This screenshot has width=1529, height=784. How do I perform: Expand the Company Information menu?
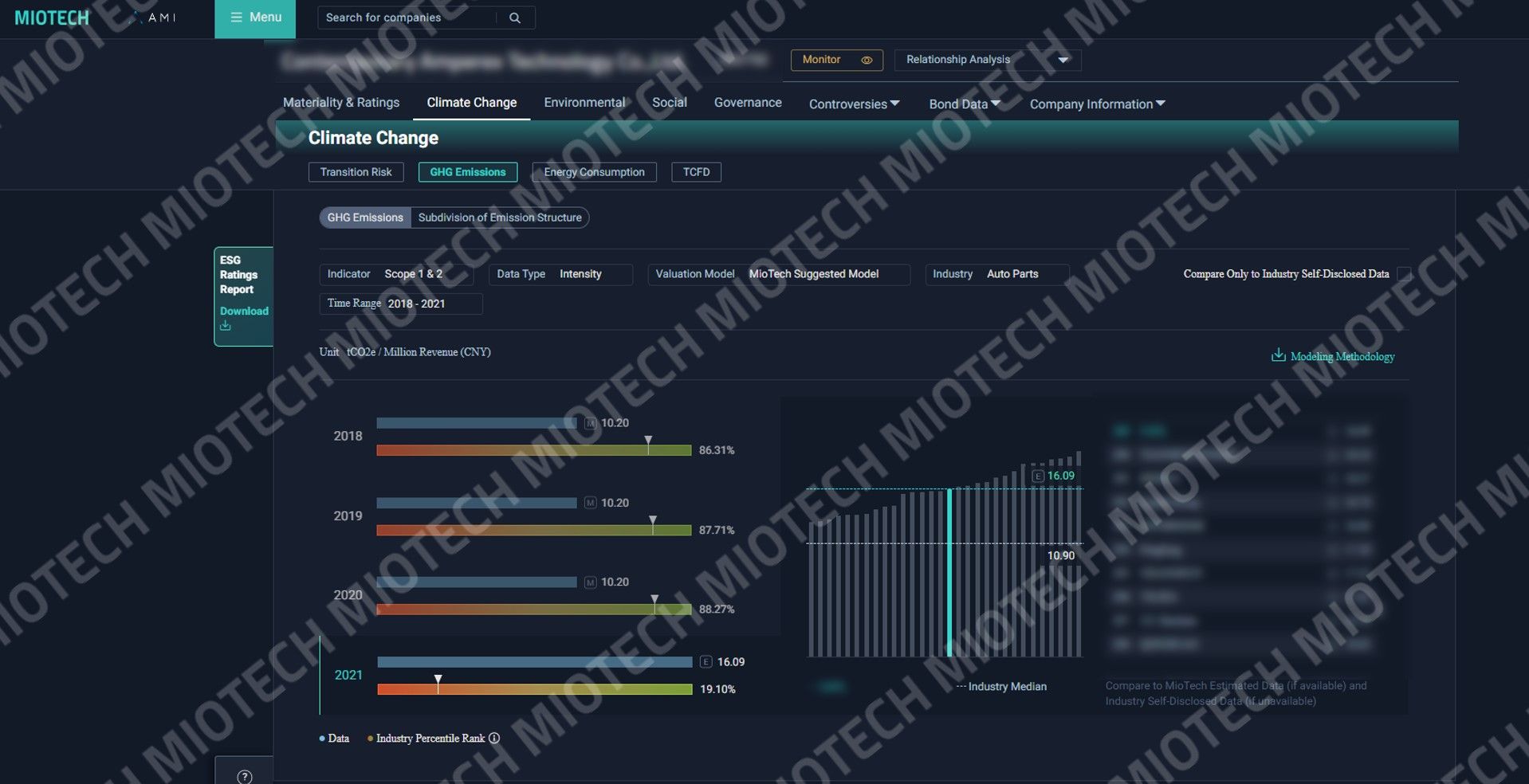coord(1097,104)
